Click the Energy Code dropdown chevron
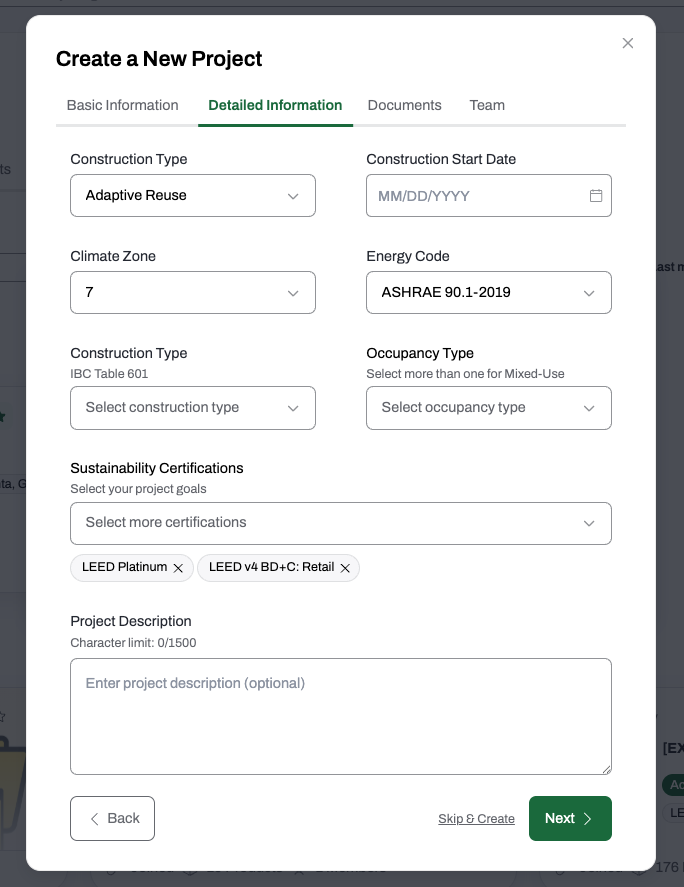Image resolution: width=684 pixels, height=887 pixels. pos(589,293)
